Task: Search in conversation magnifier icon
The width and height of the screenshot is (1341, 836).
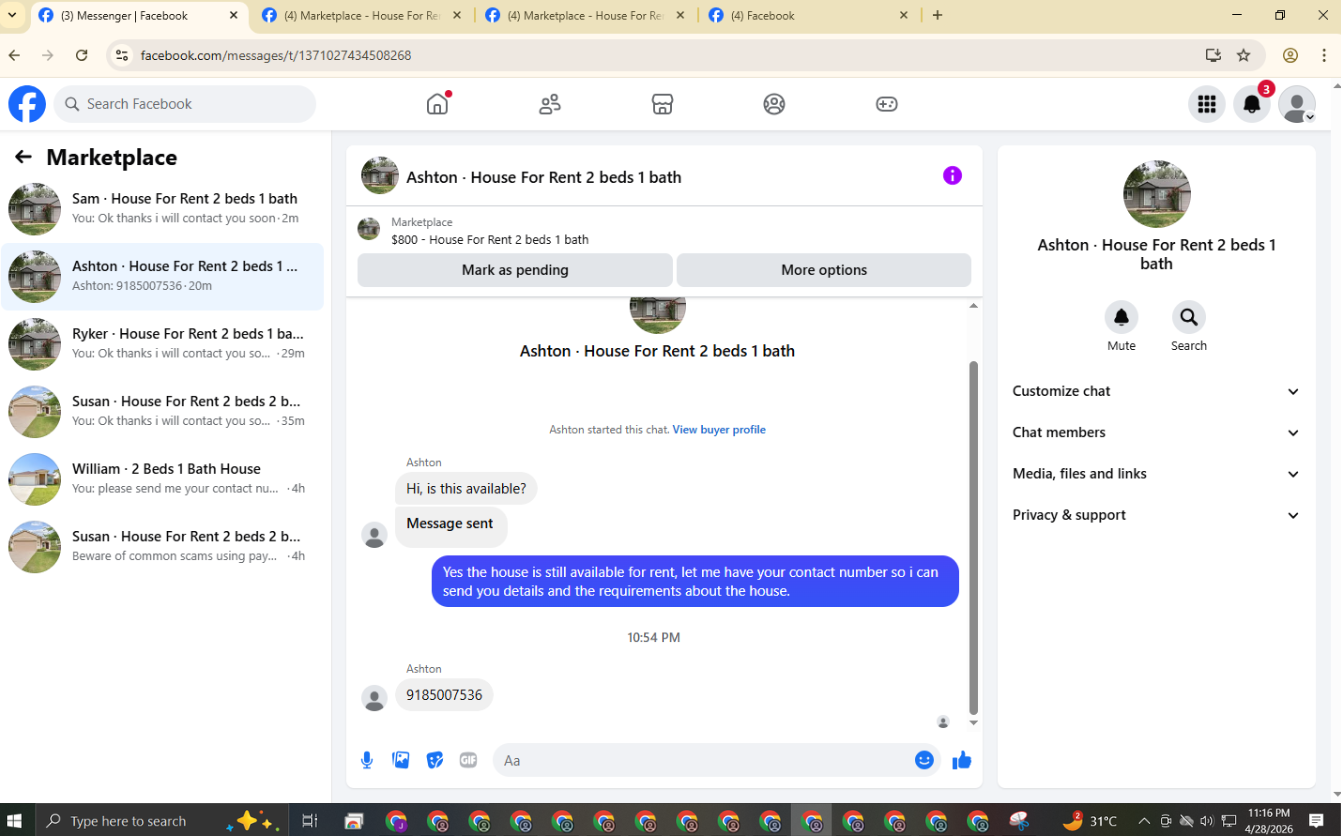Action: [x=1189, y=317]
